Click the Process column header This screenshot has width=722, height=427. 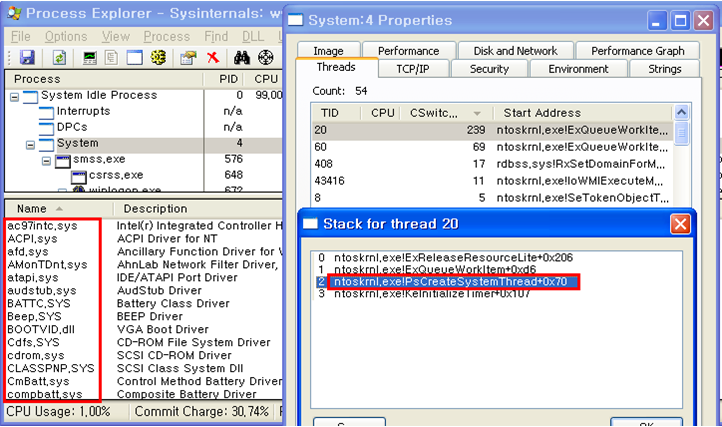click(104, 79)
